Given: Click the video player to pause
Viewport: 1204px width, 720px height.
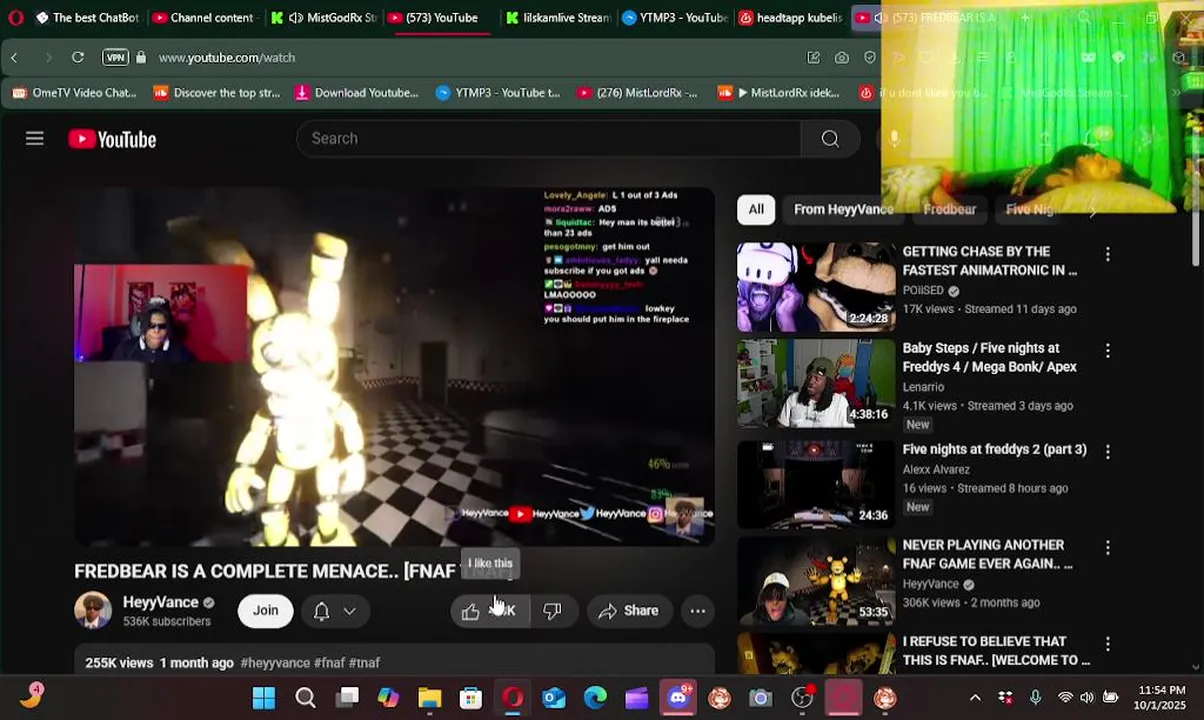Looking at the screenshot, I should pyautogui.click(x=394, y=367).
